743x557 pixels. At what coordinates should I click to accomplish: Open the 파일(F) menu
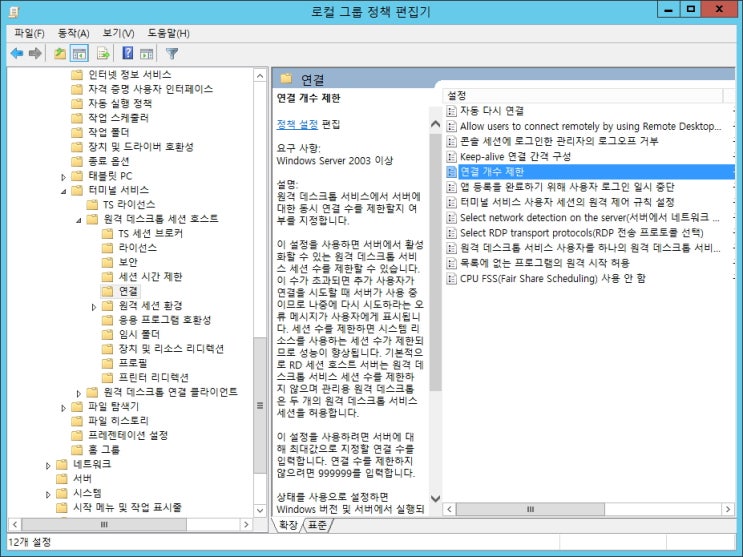click(x=29, y=33)
